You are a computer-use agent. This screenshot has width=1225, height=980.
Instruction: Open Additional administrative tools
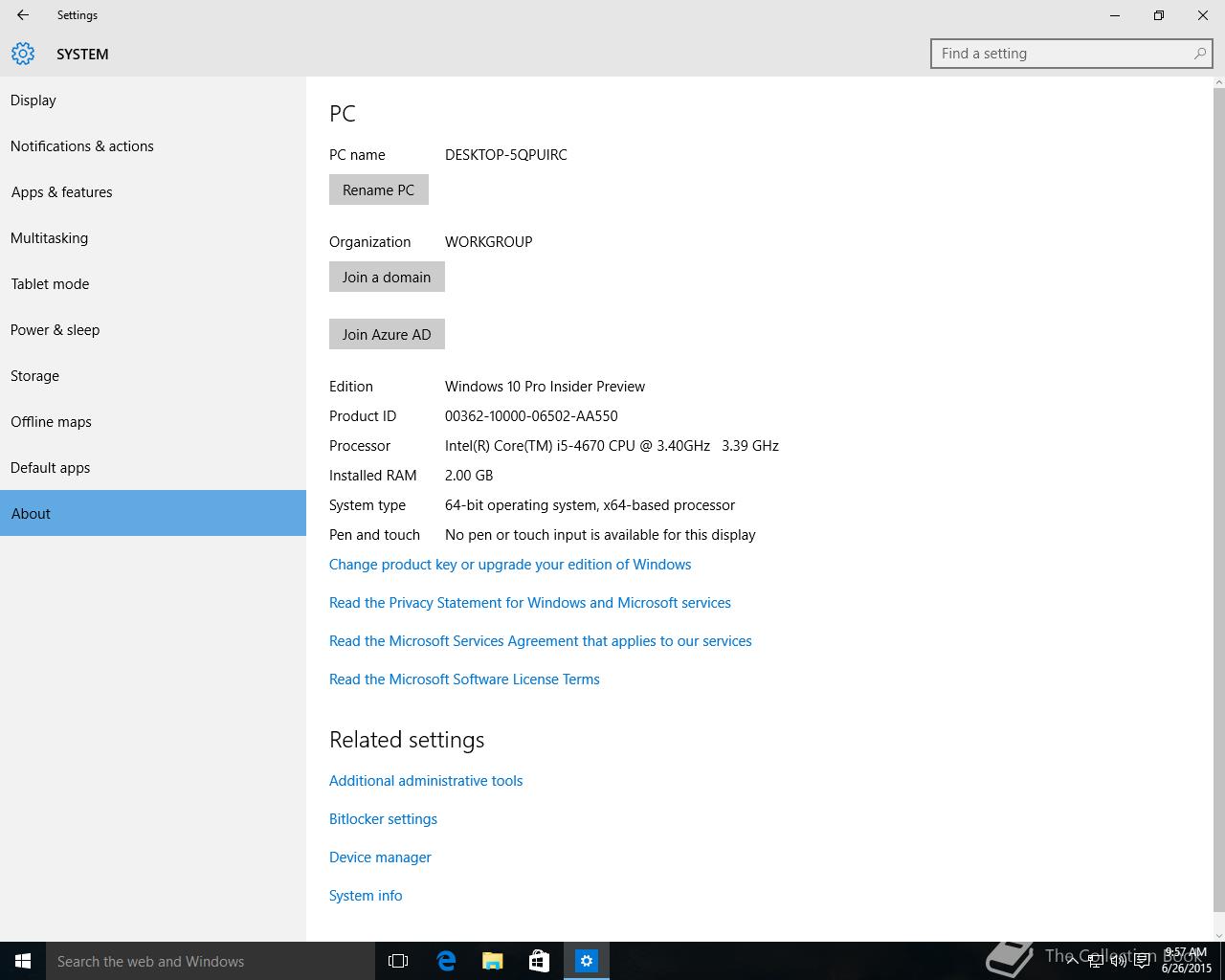click(x=426, y=781)
